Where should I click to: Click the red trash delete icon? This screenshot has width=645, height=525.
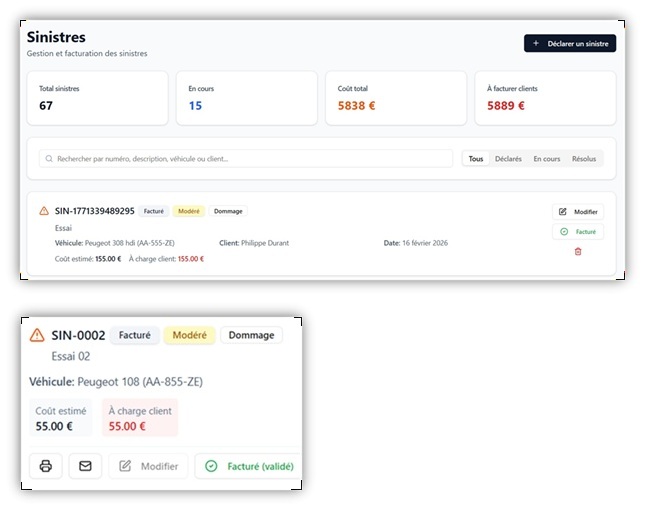(578, 251)
